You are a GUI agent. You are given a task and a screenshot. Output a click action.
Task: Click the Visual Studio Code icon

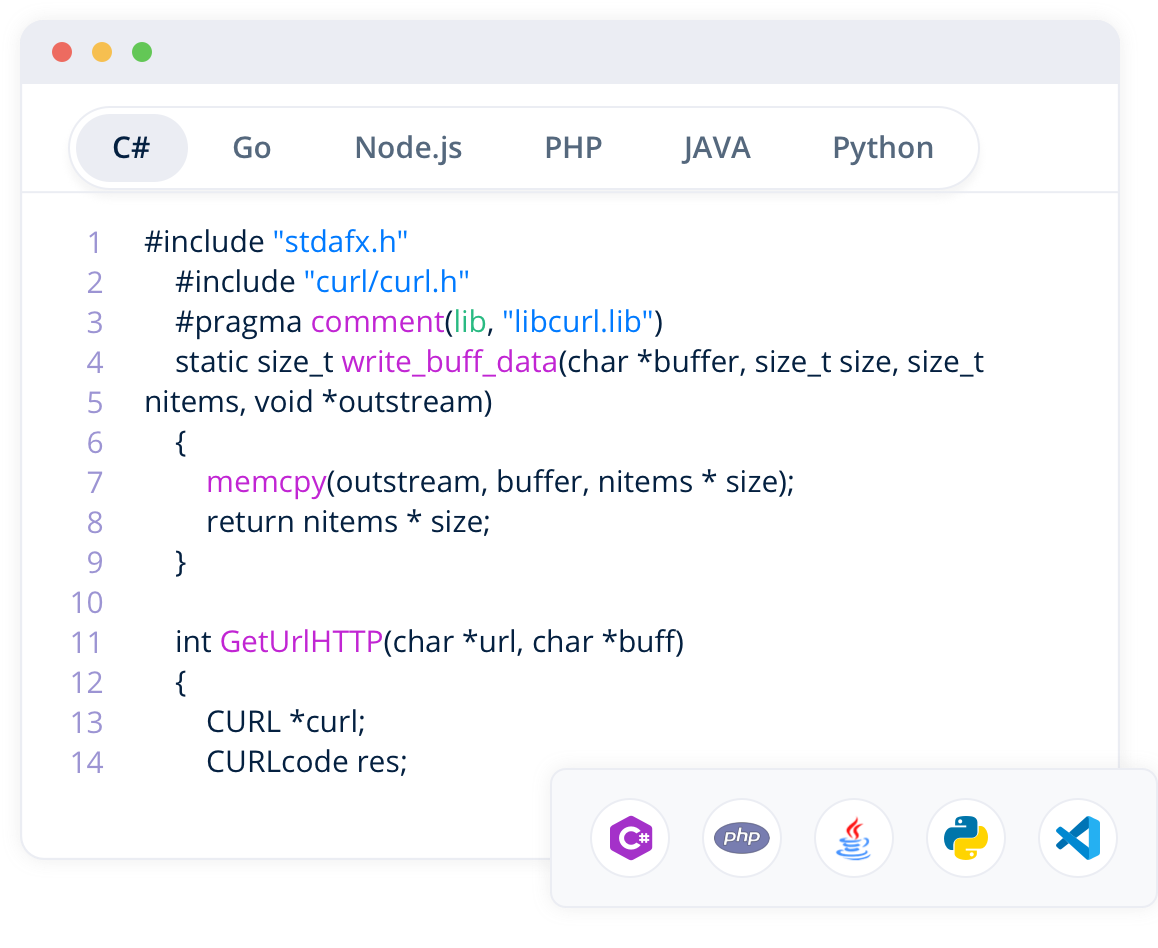tap(1078, 838)
